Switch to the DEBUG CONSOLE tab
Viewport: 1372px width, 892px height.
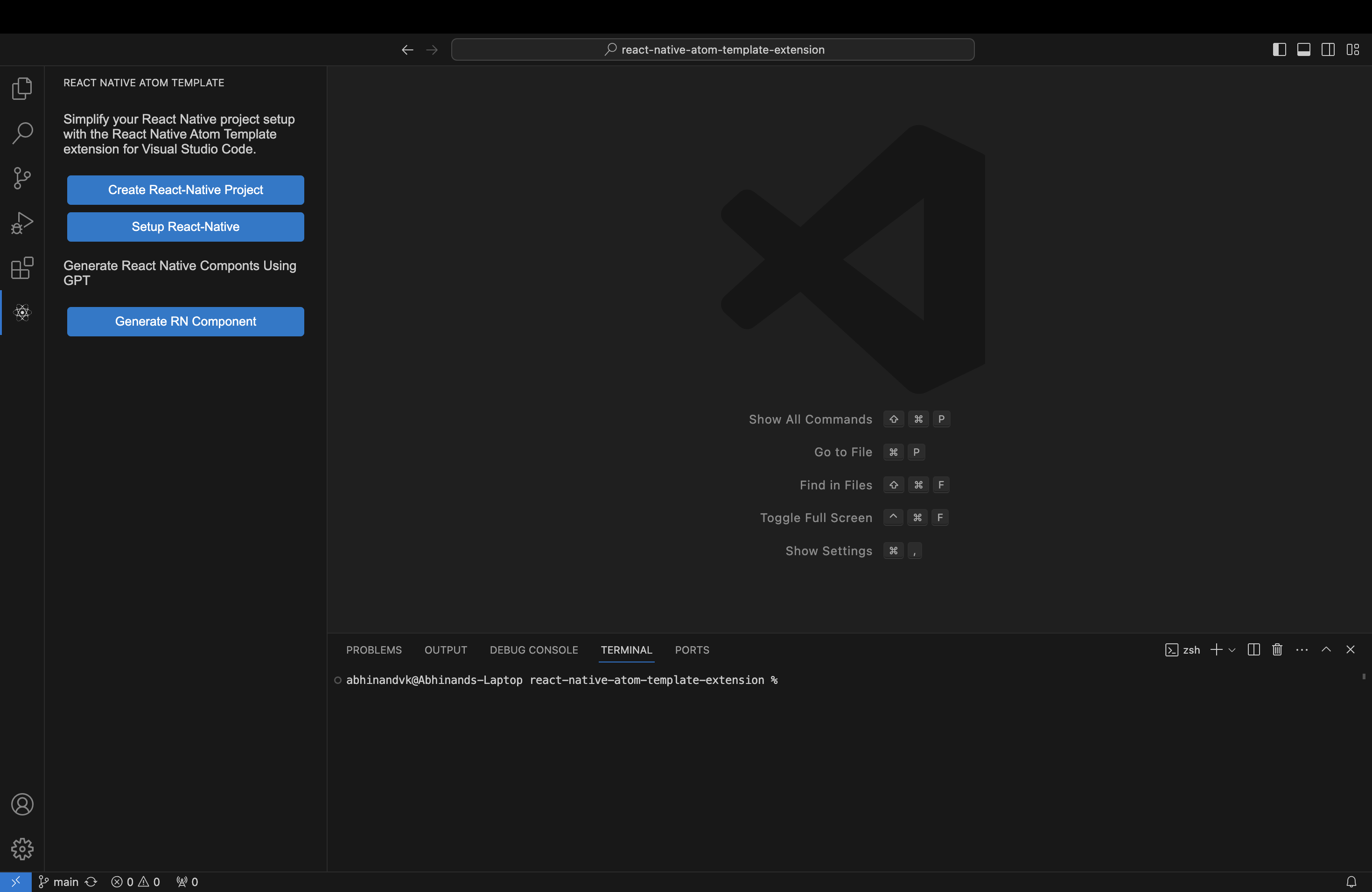point(534,650)
